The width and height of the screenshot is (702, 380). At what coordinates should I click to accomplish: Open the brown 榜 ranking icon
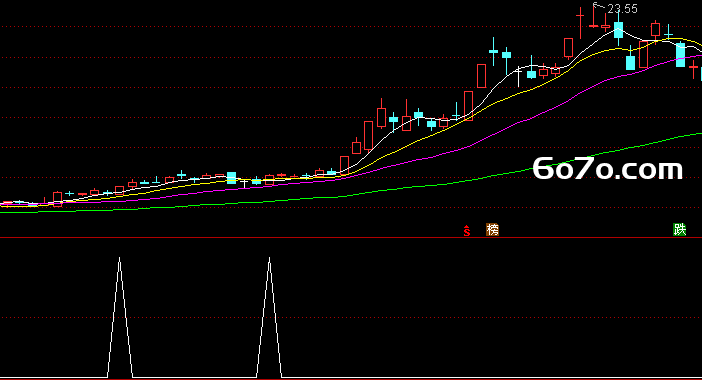point(492,230)
